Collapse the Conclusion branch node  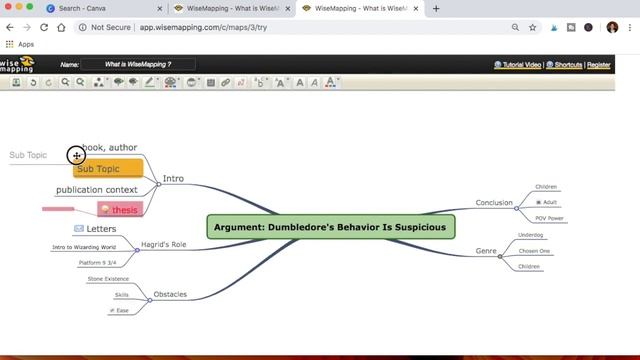click(516, 208)
